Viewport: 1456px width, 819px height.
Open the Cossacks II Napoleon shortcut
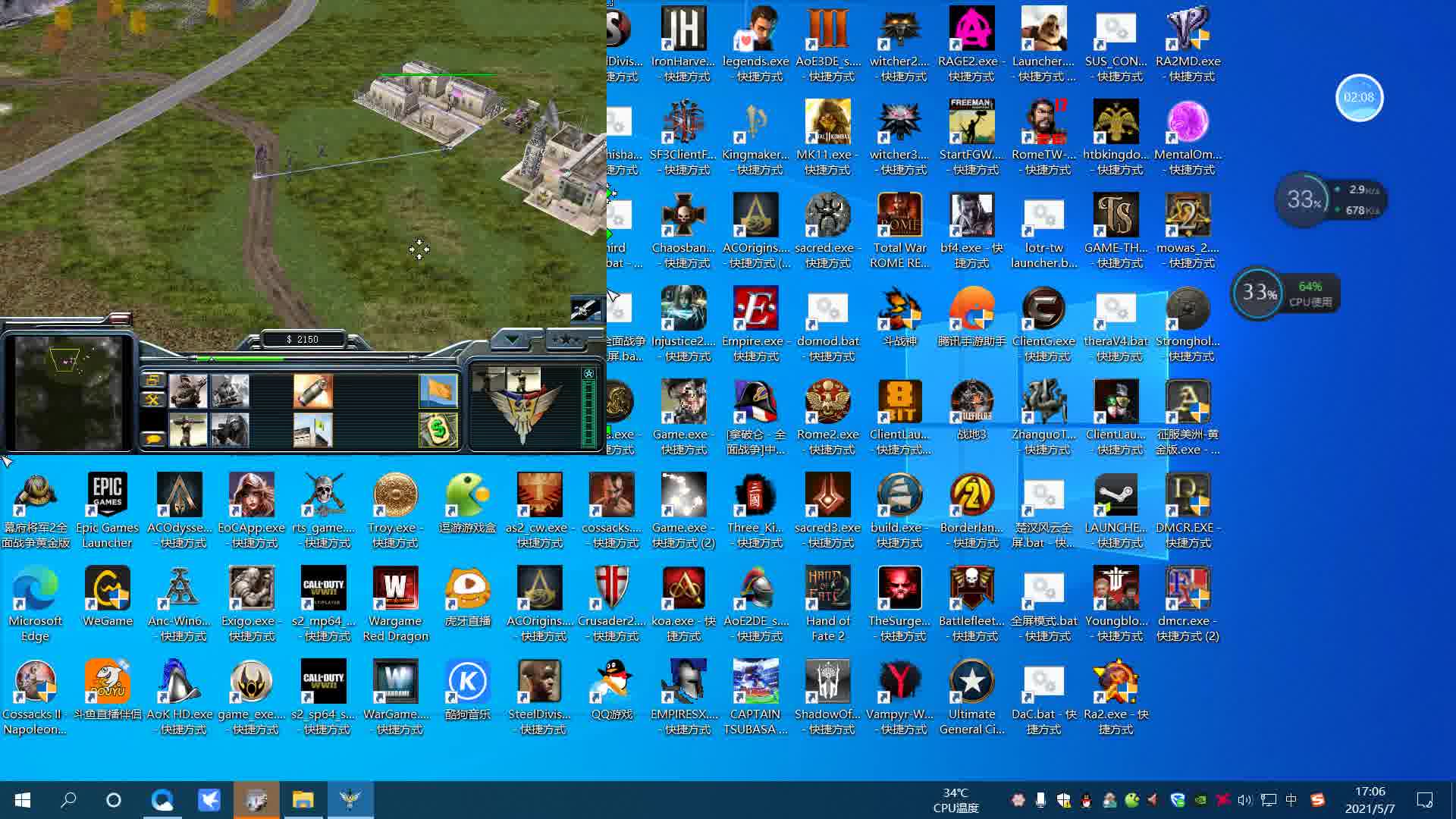coord(35,697)
